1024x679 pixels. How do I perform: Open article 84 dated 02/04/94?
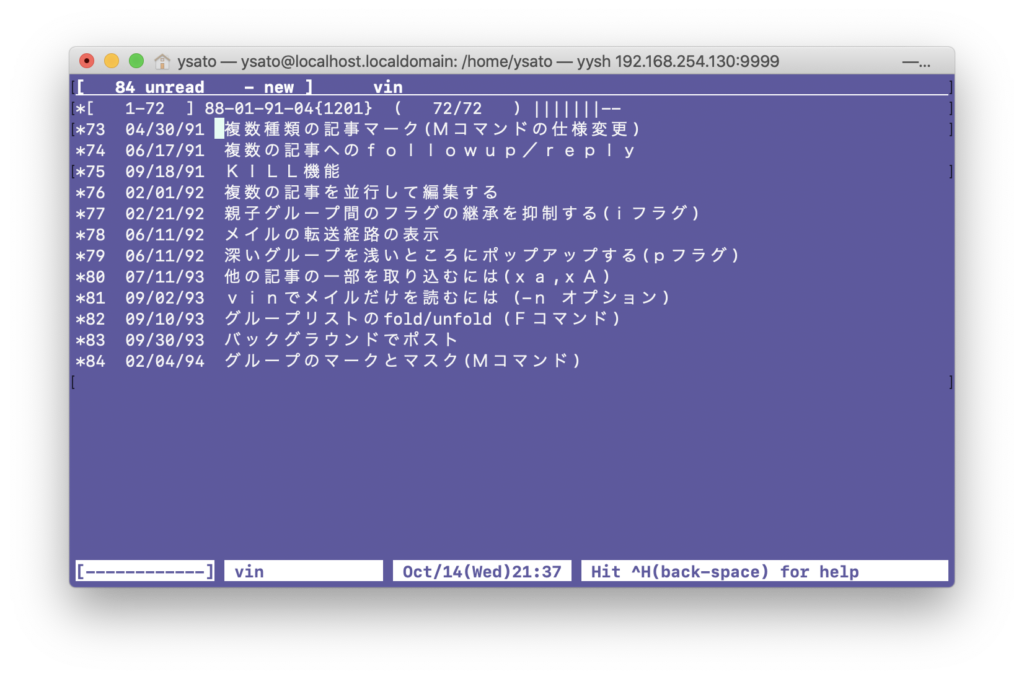(x=402, y=360)
